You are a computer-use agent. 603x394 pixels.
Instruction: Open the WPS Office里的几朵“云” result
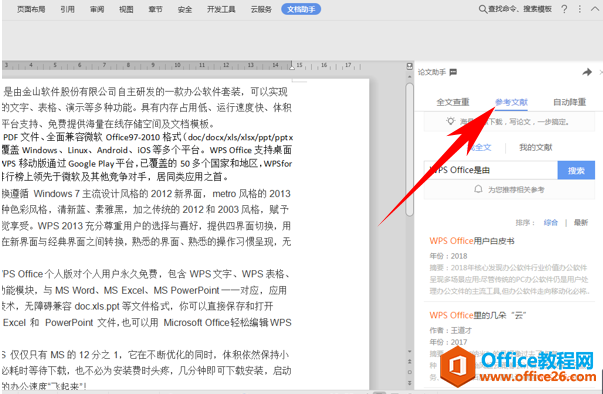coord(478,315)
